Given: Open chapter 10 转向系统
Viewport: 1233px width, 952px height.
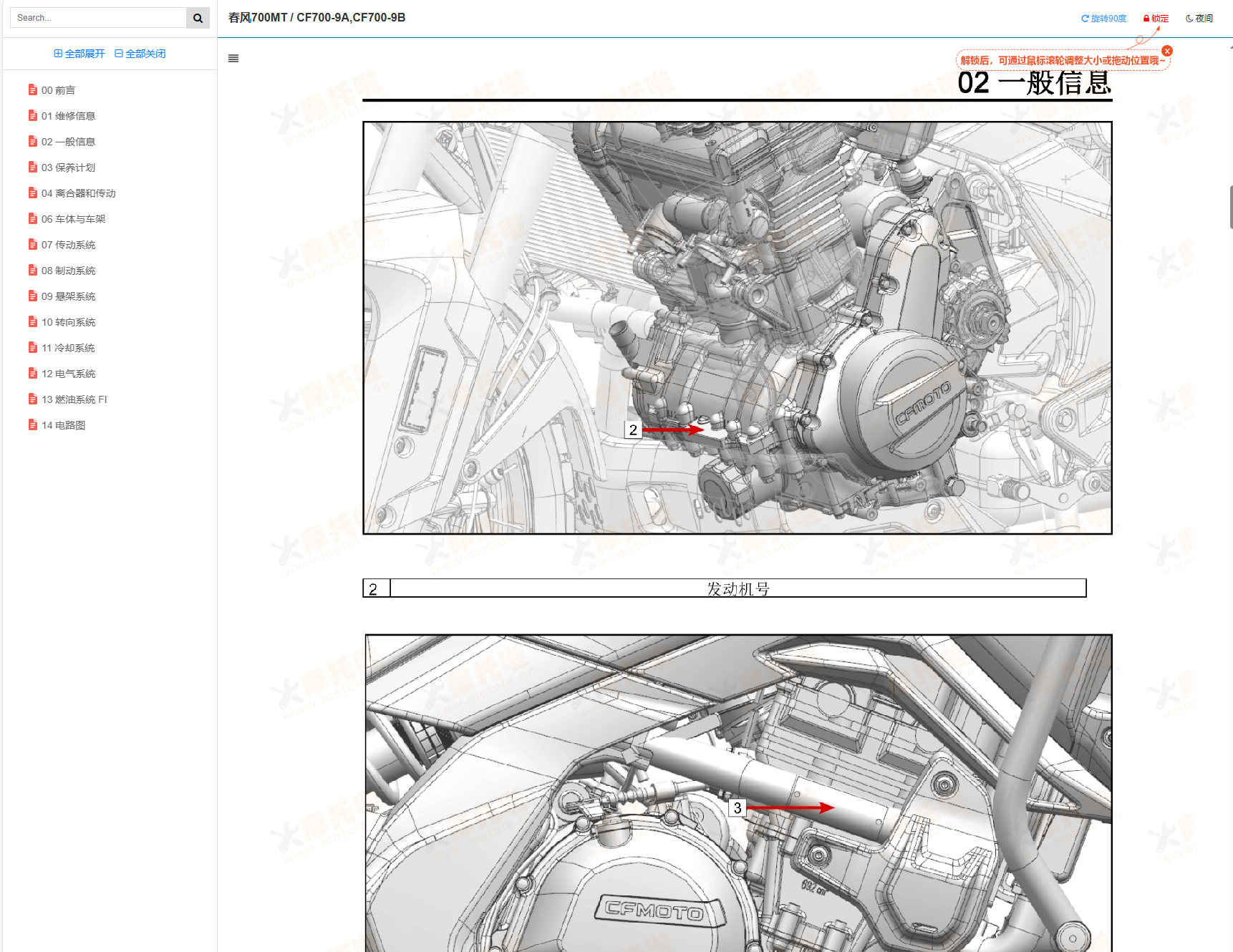Looking at the screenshot, I should (68, 322).
